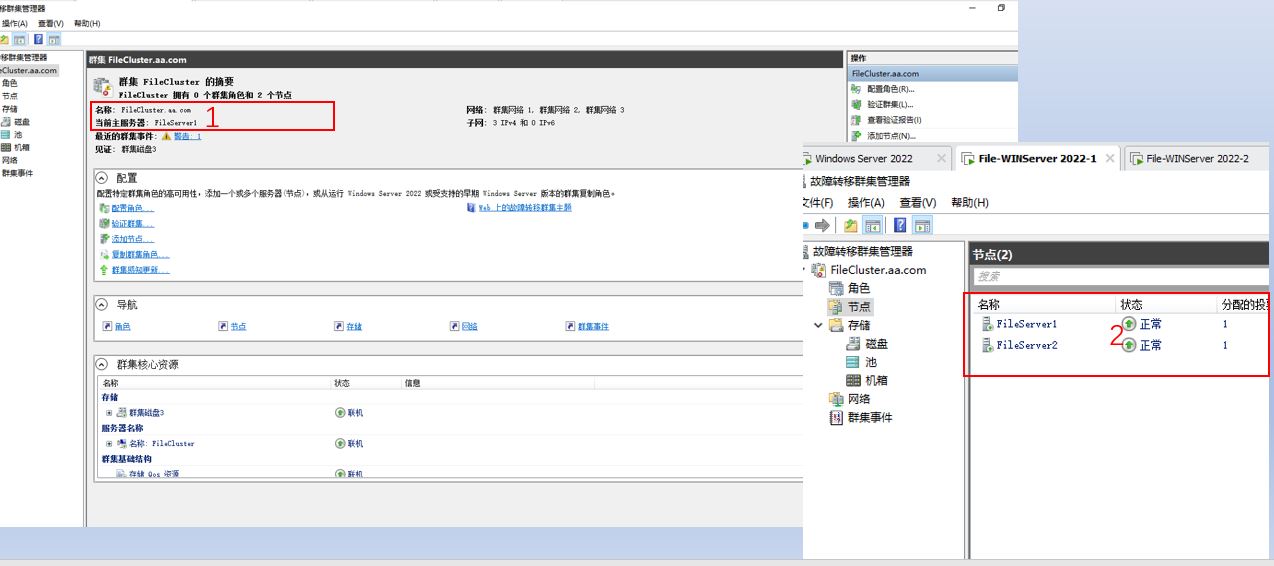Click 验证群集(L)... in the 操作 pane
The image size is (1274, 566).
[x=890, y=104]
